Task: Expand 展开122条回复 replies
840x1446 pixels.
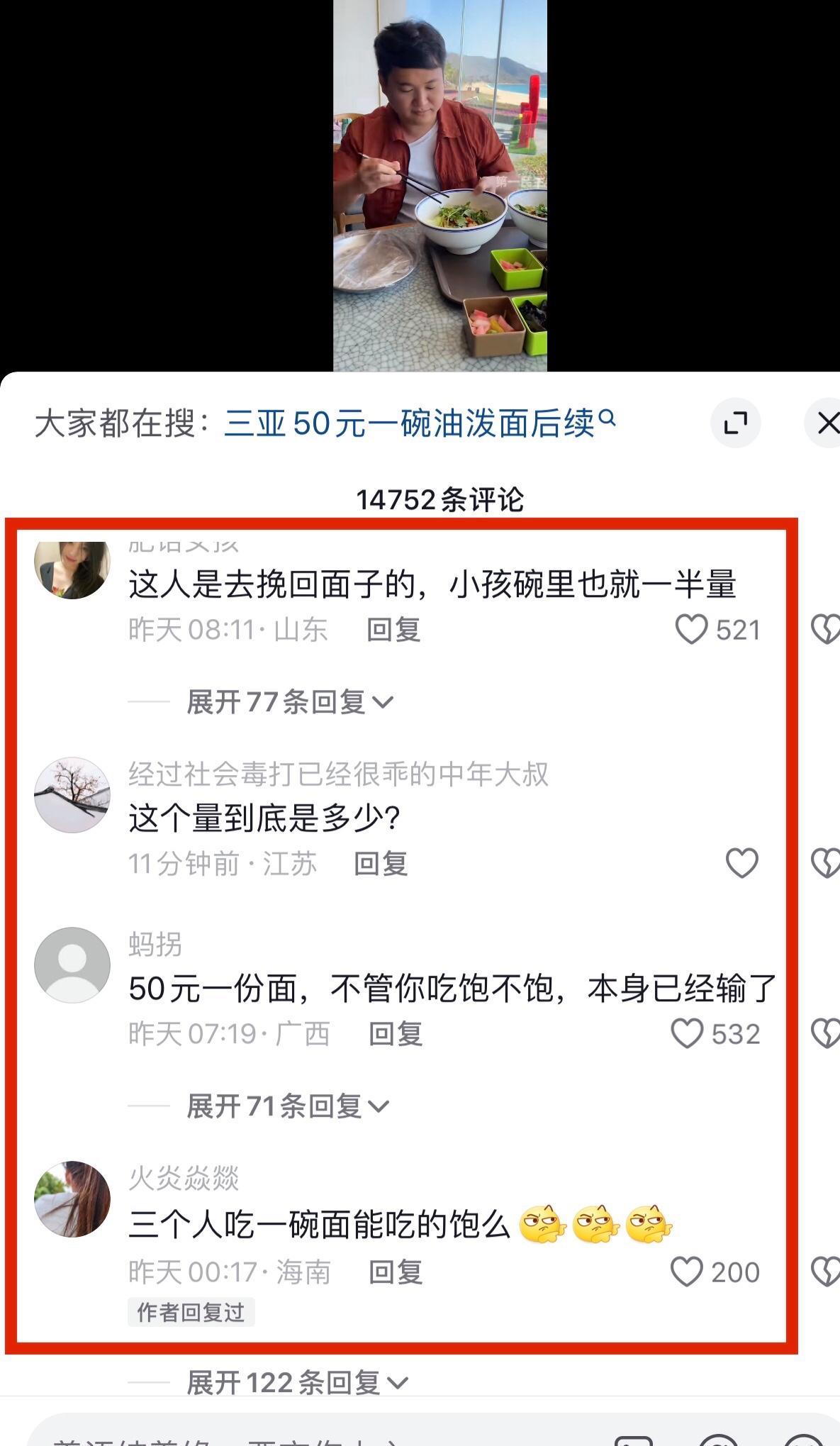Action: (x=297, y=1382)
